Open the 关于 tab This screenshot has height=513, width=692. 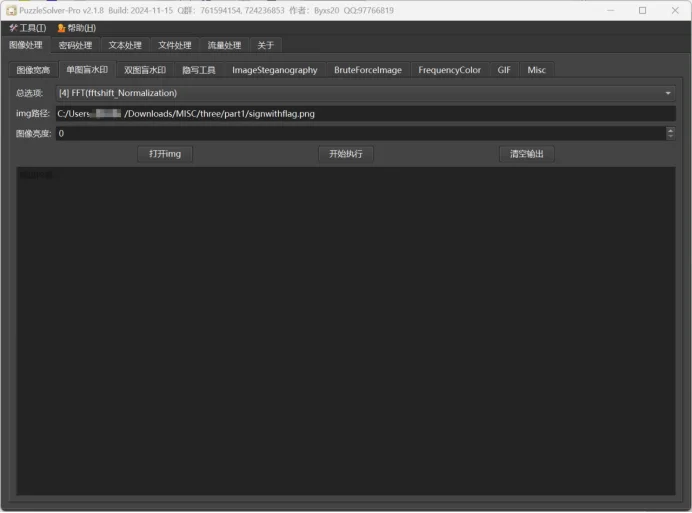point(265,45)
